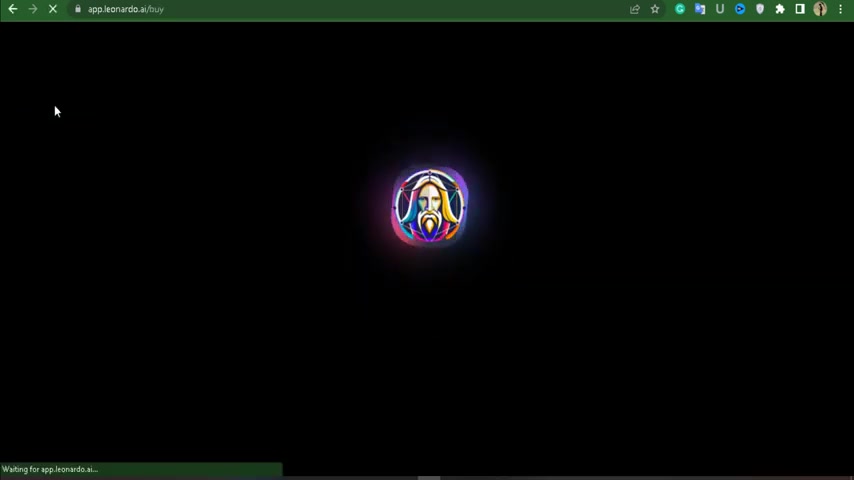Image resolution: width=854 pixels, height=480 pixels.
Task: Click the "Waiting for app.leonardo.ai..." status text
Action: point(50,469)
